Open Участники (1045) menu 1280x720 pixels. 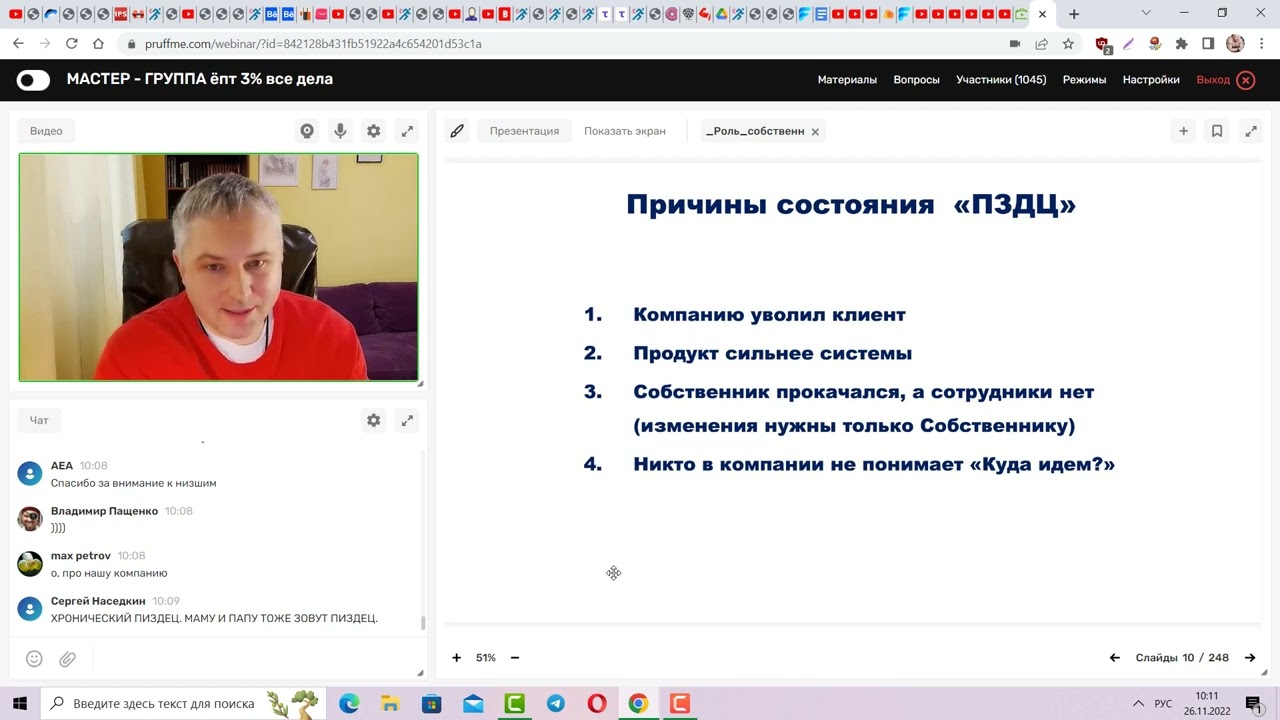pos(1000,80)
